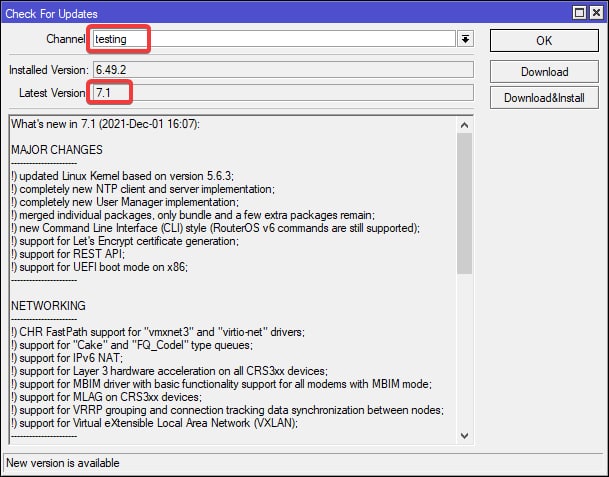The width and height of the screenshot is (609, 477).
Task: Click the Download&Install button
Action: click(544, 97)
